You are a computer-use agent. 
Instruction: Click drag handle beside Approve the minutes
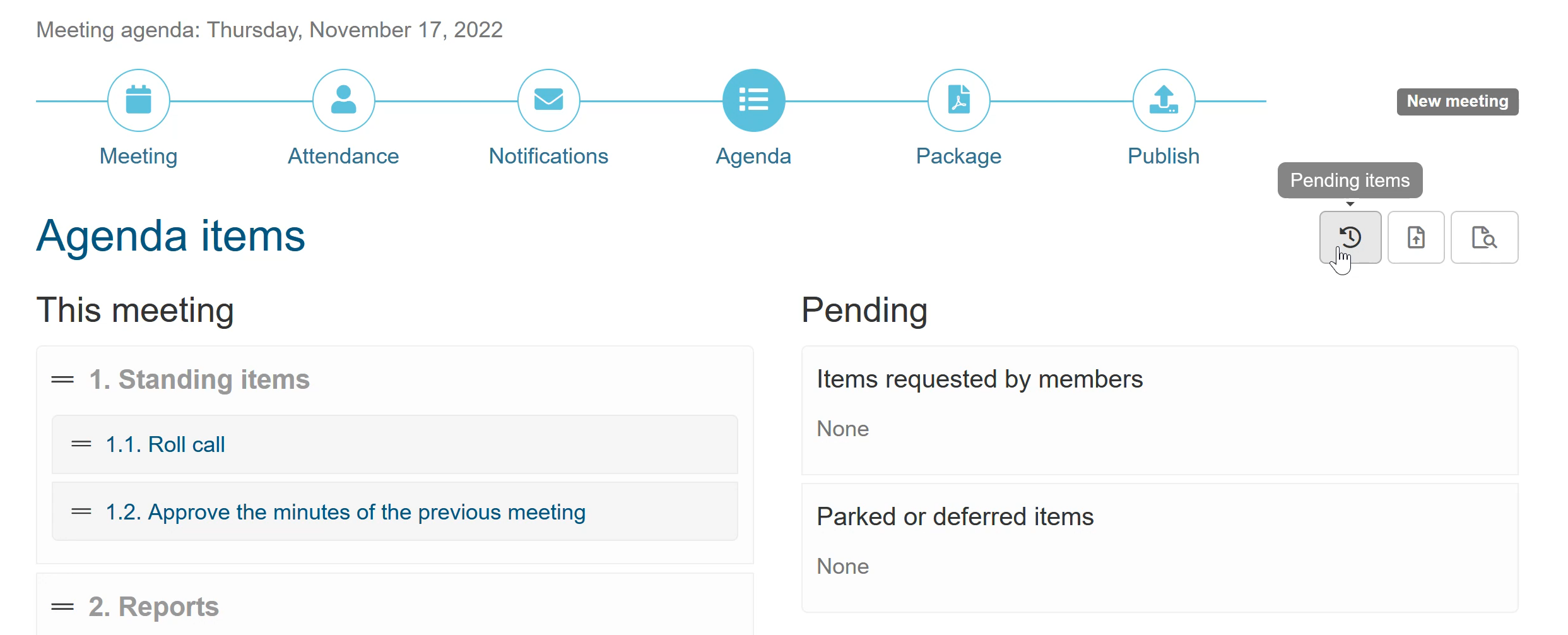[x=81, y=512]
